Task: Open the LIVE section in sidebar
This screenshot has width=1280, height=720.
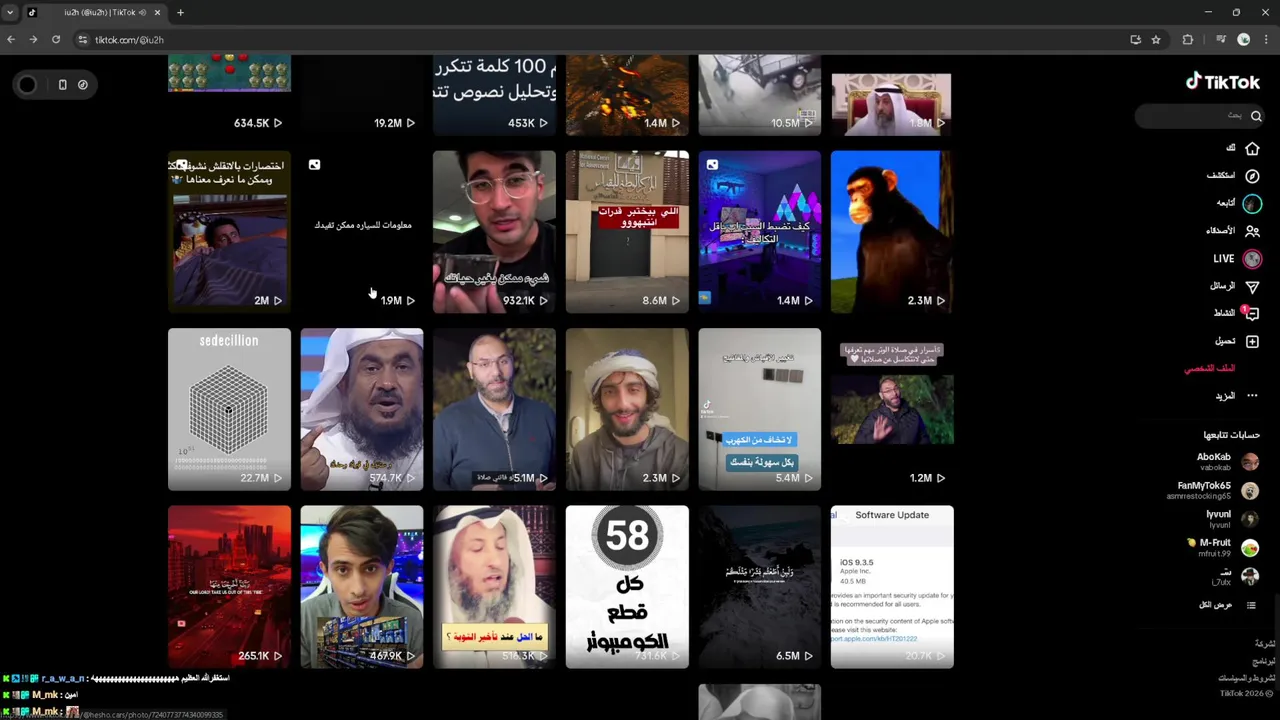Action: pos(1237,259)
